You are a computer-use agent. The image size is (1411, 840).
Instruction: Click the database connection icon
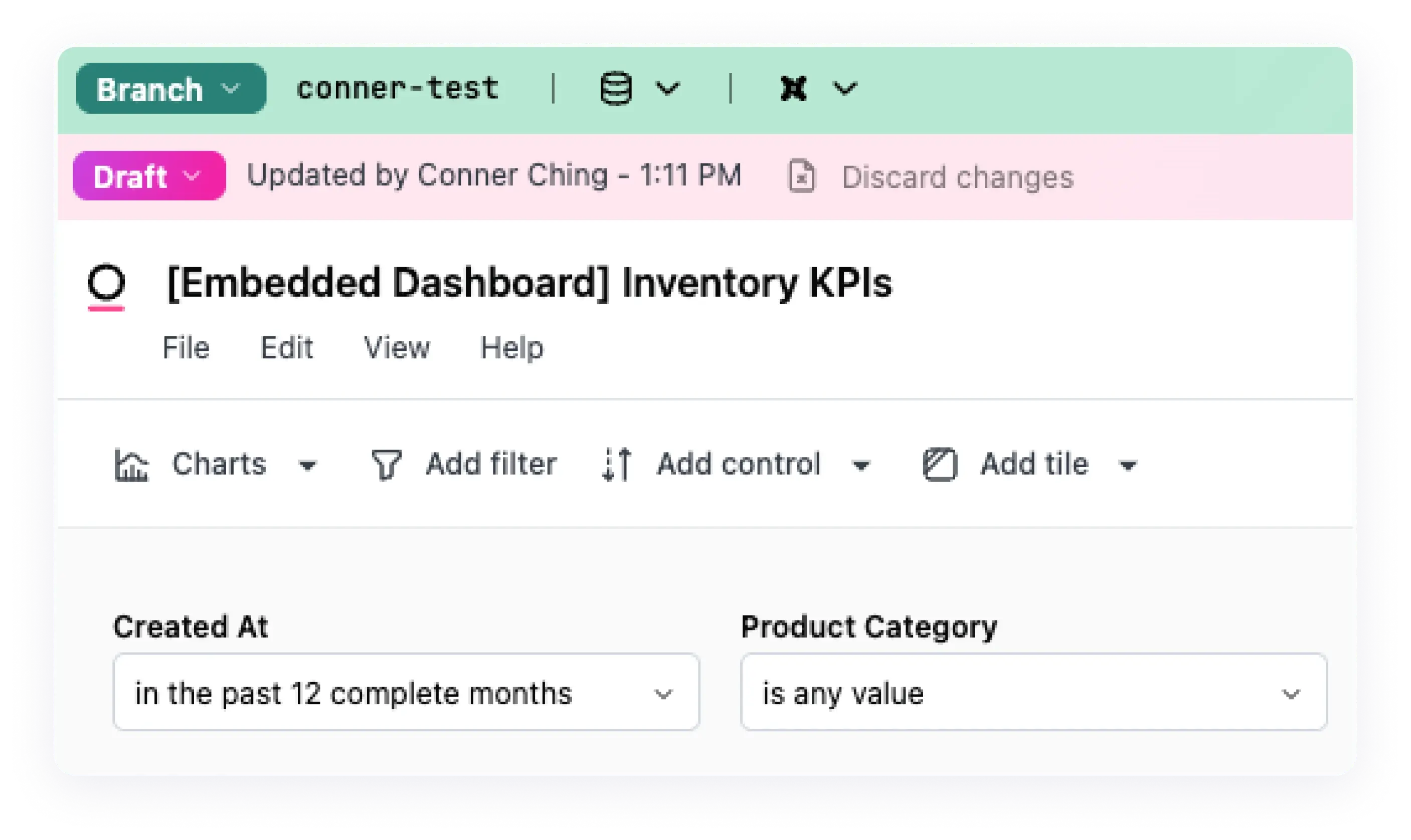(615, 89)
